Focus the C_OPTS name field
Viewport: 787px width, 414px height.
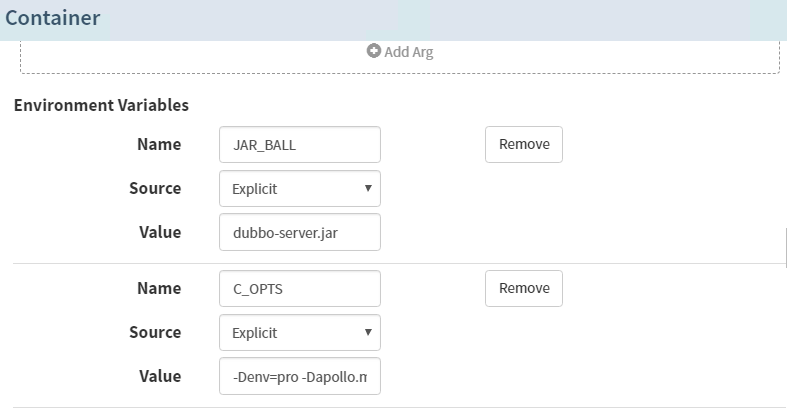[299, 288]
